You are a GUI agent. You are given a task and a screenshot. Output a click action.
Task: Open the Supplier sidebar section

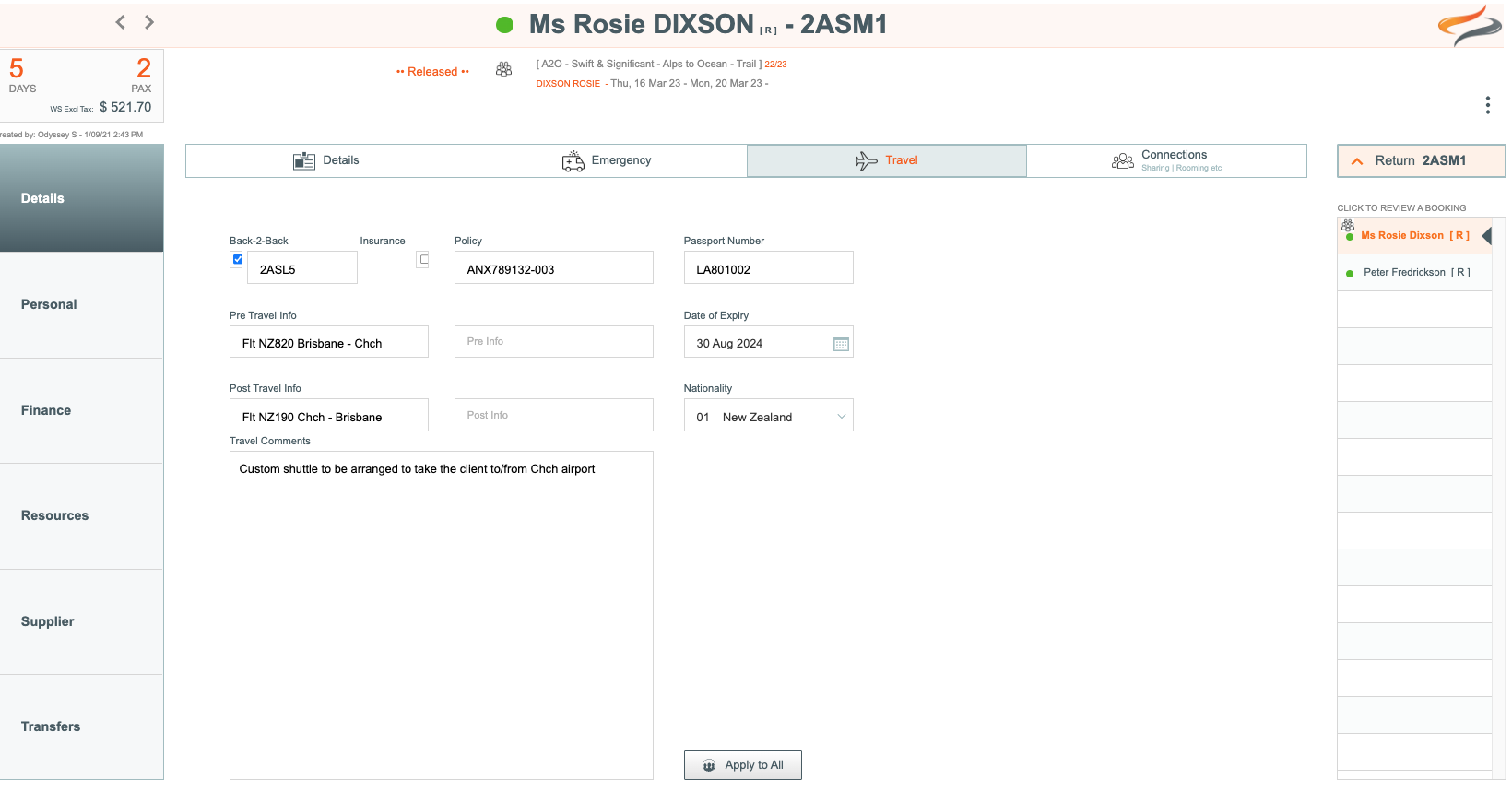coord(81,622)
